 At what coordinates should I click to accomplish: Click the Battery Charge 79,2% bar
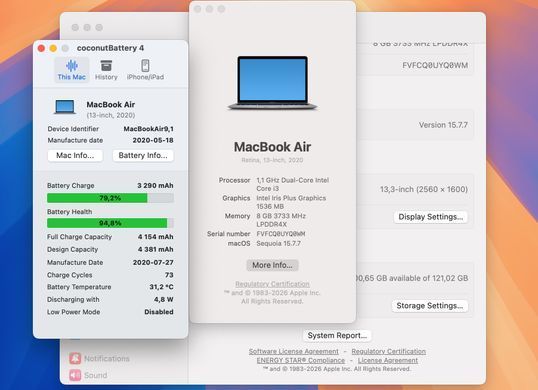(x=110, y=198)
